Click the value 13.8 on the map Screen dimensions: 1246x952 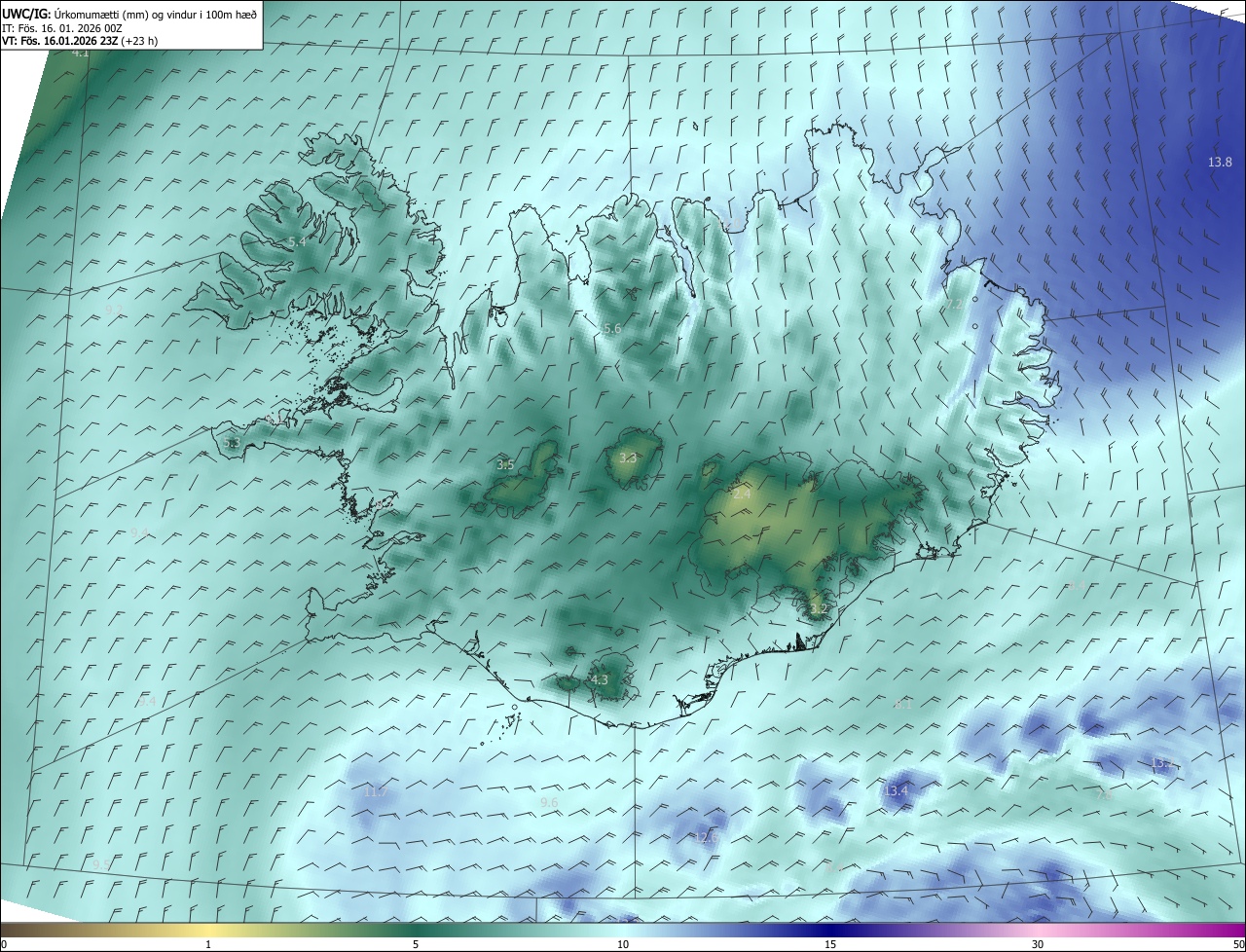[x=1220, y=163]
